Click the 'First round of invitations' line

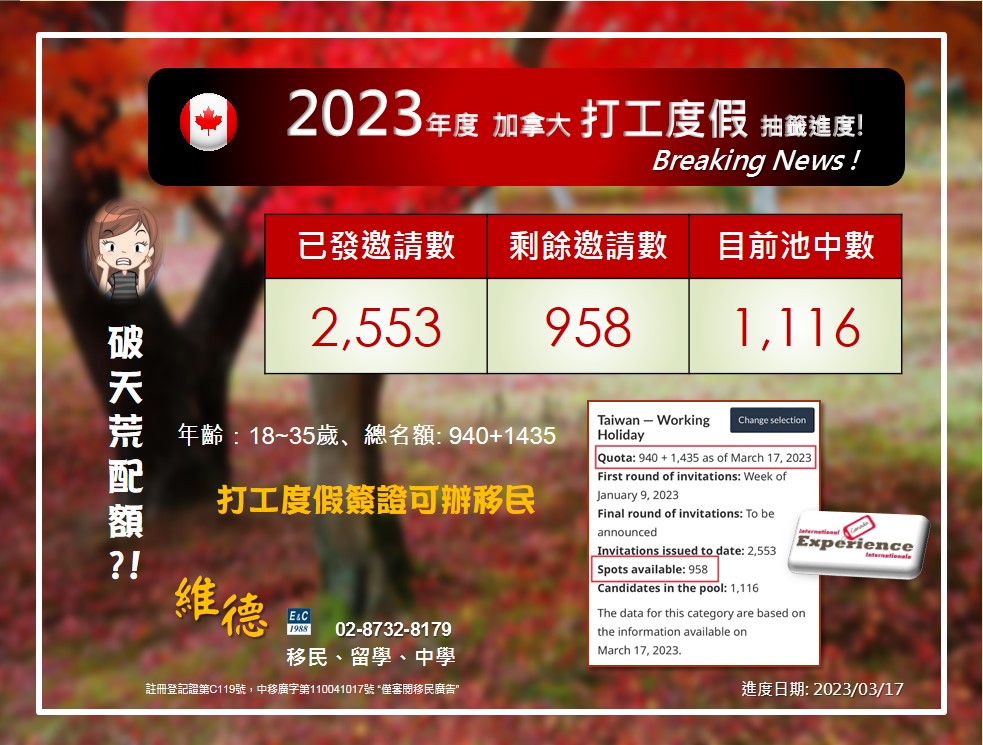(x=691, y=485)
